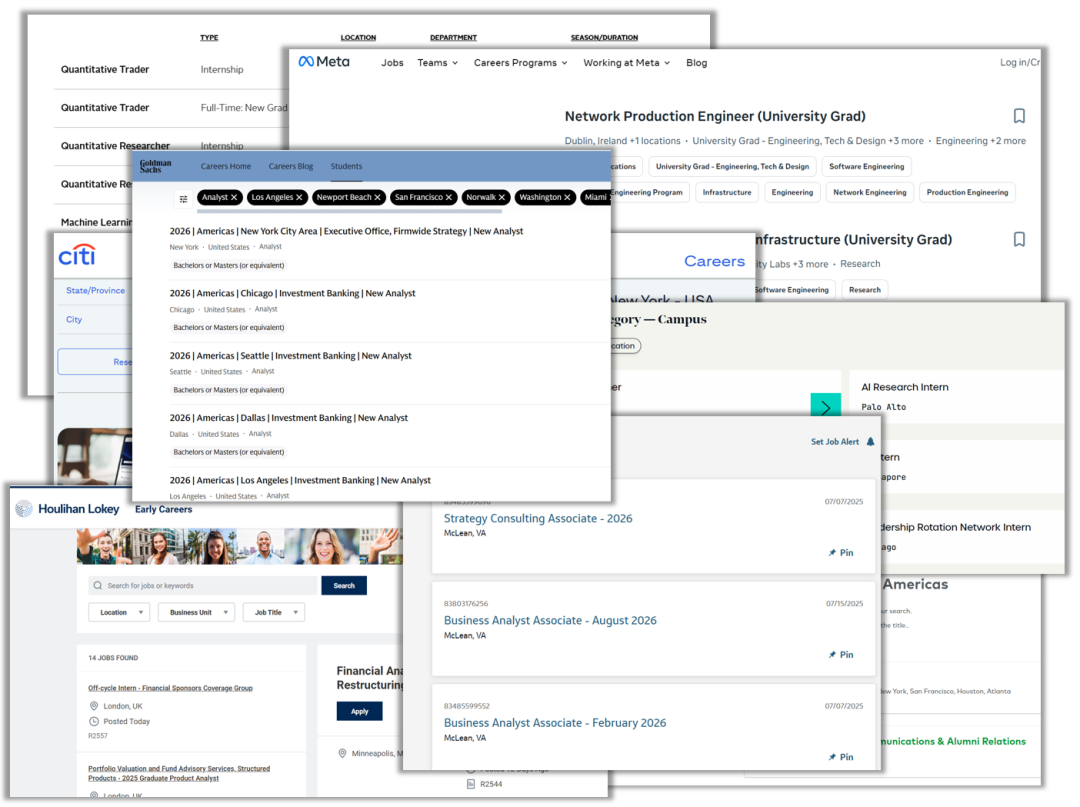Image resolution: width=1080 pixels, height=807 pixels.
Task: Open the Business Analyst Associate - August 2026 listing
Action: [x=550, y=620]
